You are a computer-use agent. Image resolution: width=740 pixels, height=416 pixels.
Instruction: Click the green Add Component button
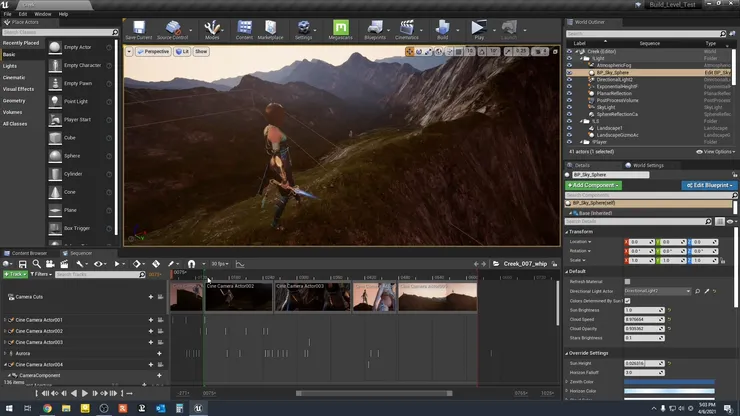(593, 185)
